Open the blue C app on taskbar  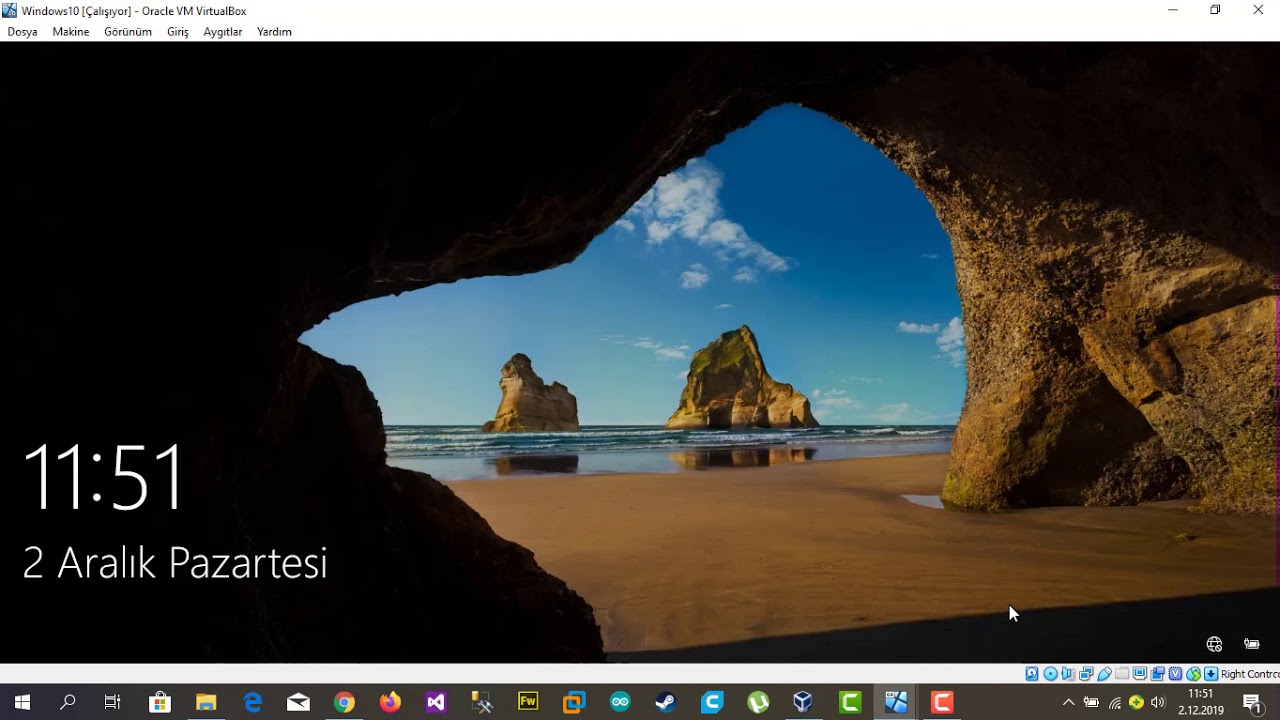click(x=712, y=702)
